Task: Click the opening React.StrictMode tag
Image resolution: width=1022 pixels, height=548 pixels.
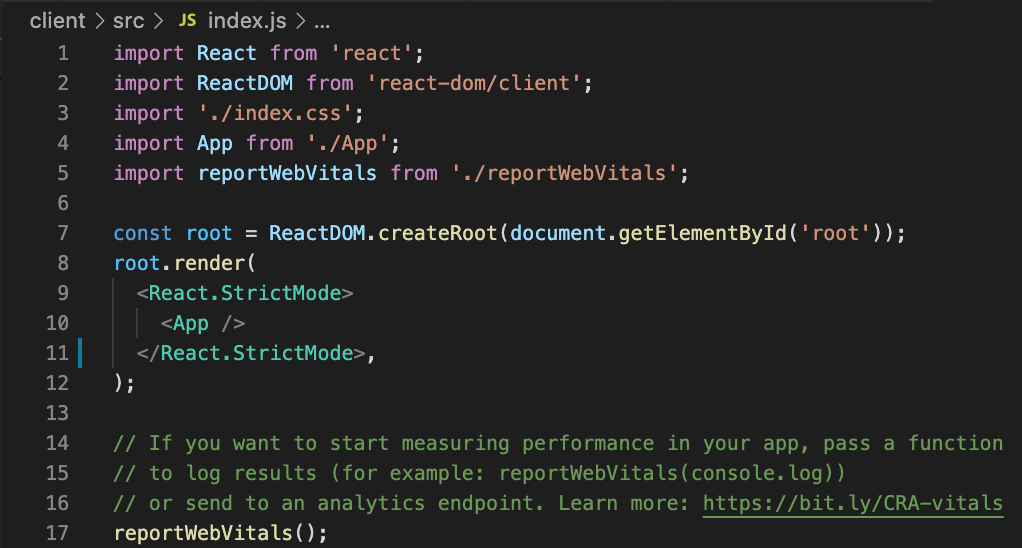Action: pyautogui.click(x=244, y=293)
